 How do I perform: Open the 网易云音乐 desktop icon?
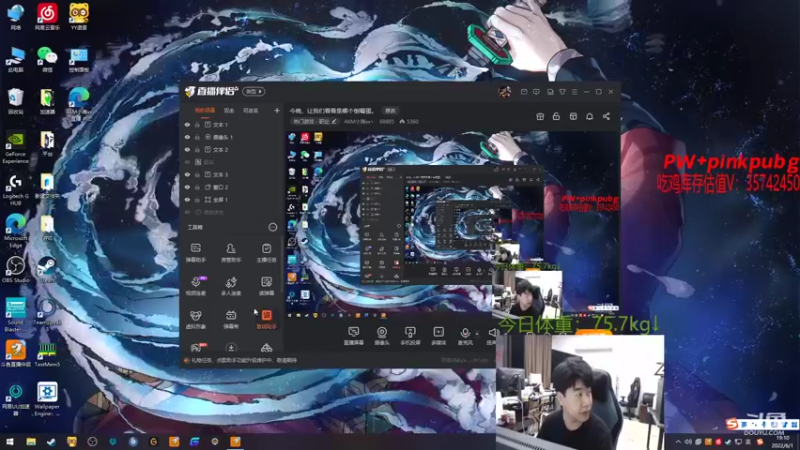[x=47, y=16]
